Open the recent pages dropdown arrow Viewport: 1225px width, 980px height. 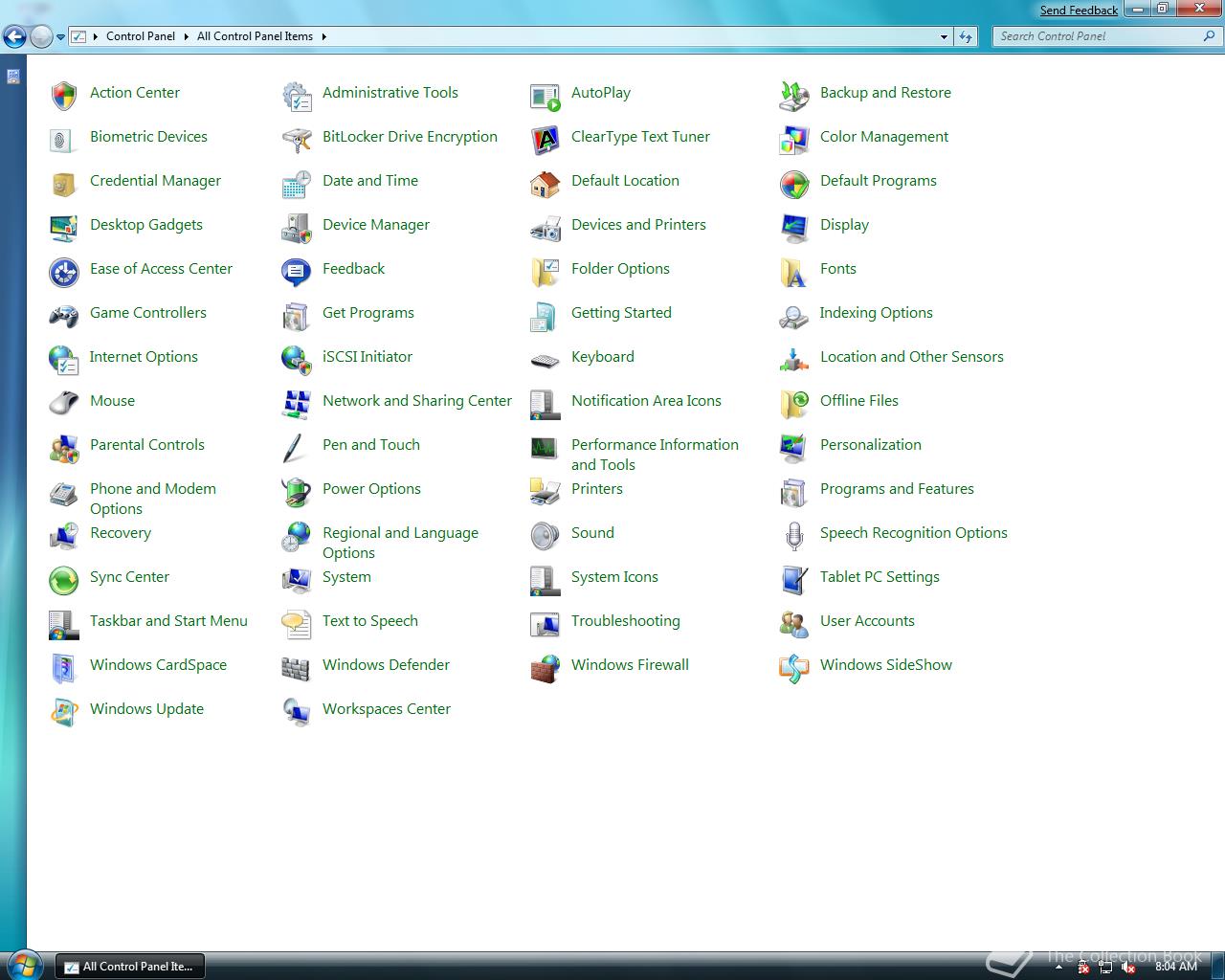[x=60, y=37]
